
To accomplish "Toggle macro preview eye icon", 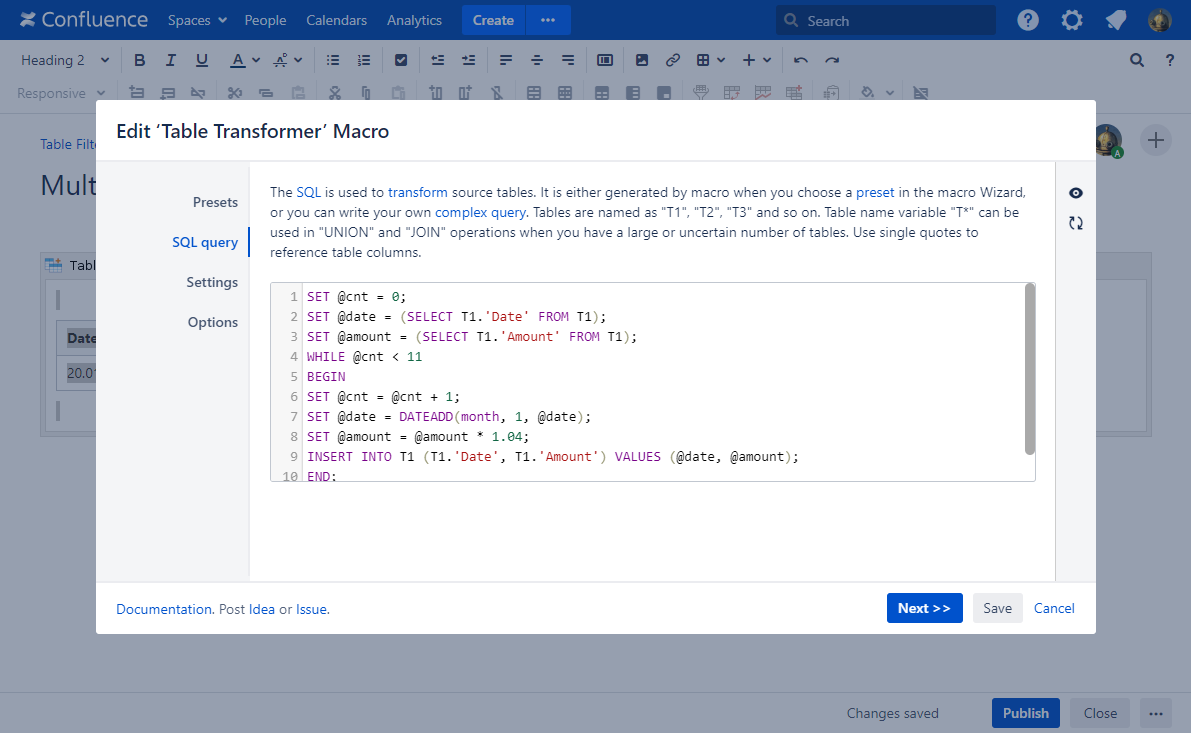I will (x=1076, y=193).
